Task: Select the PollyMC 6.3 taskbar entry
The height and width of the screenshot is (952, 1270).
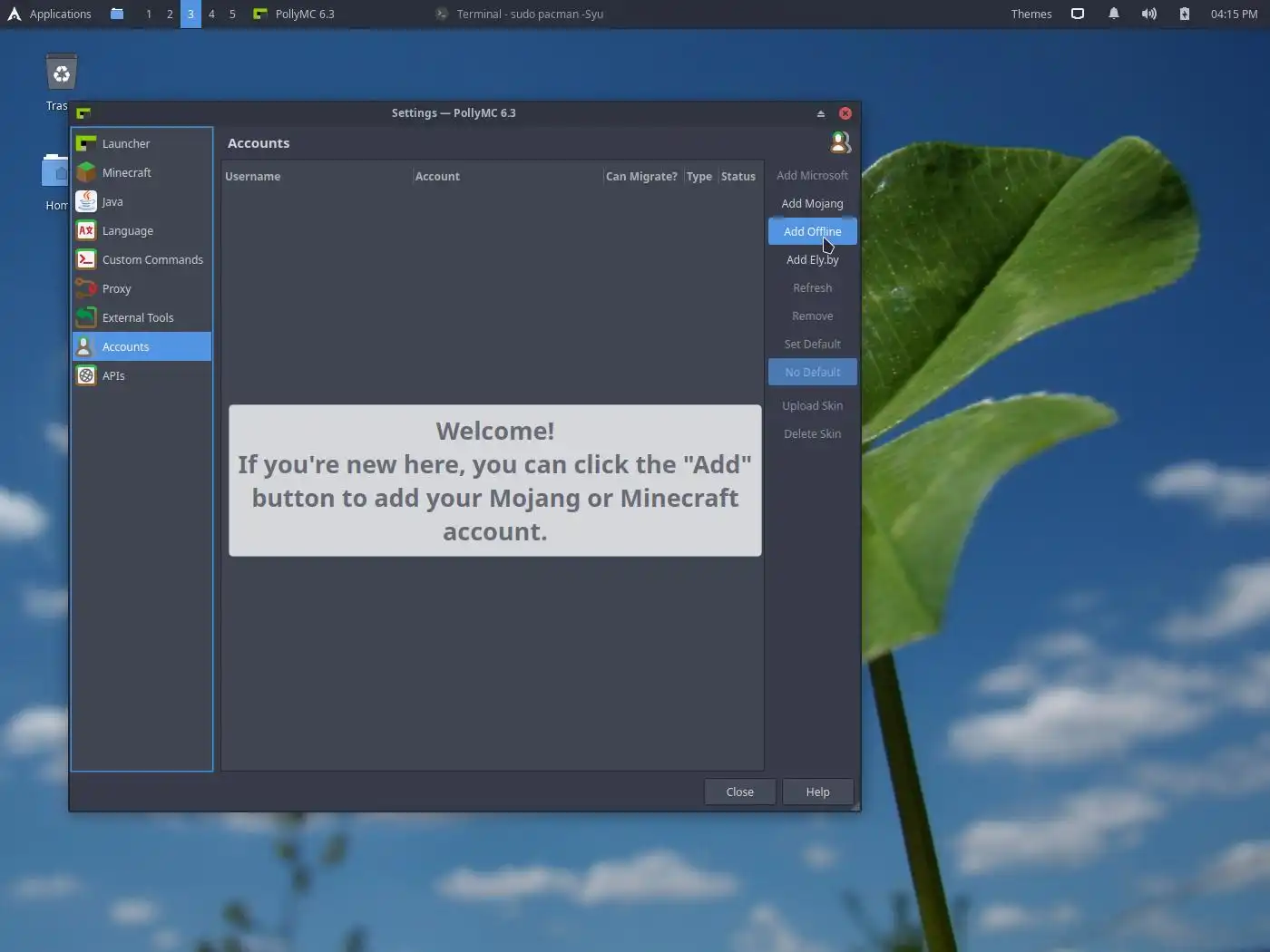Action: [x=294, y=14]
